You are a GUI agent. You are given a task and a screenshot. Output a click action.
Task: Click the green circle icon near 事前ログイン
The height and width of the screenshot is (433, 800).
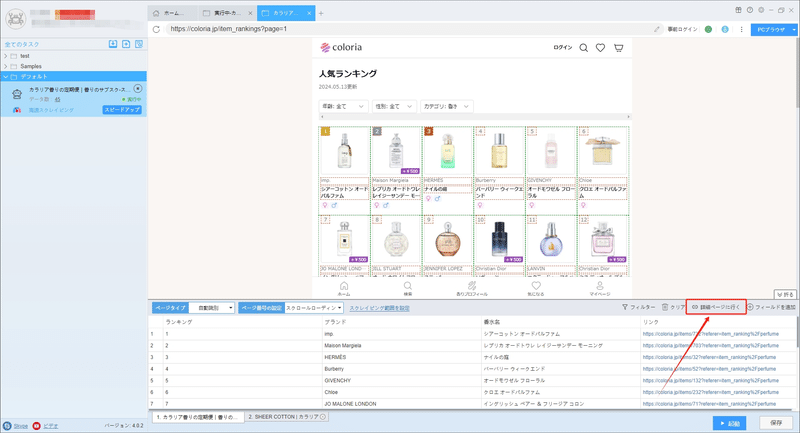pos(708,29)
